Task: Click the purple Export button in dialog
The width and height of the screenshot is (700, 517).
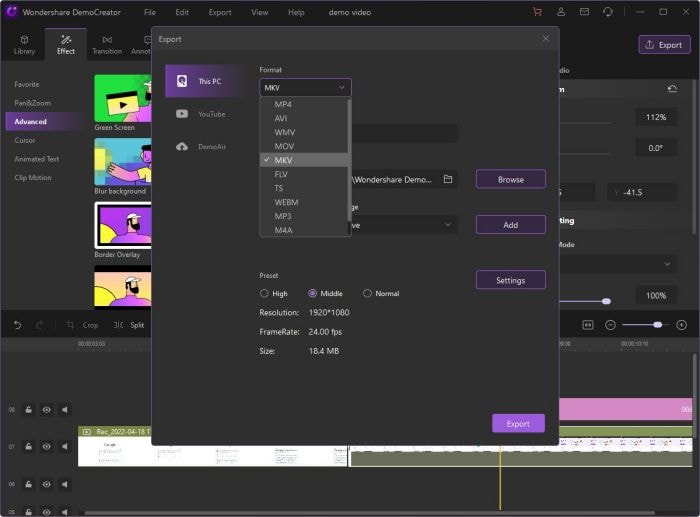Action: pos(518,424)
